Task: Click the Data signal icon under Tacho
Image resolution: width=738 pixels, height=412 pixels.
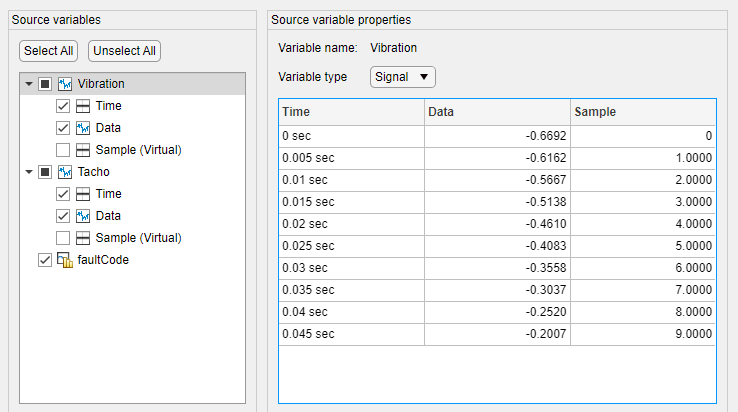Action: coord(83,216)
